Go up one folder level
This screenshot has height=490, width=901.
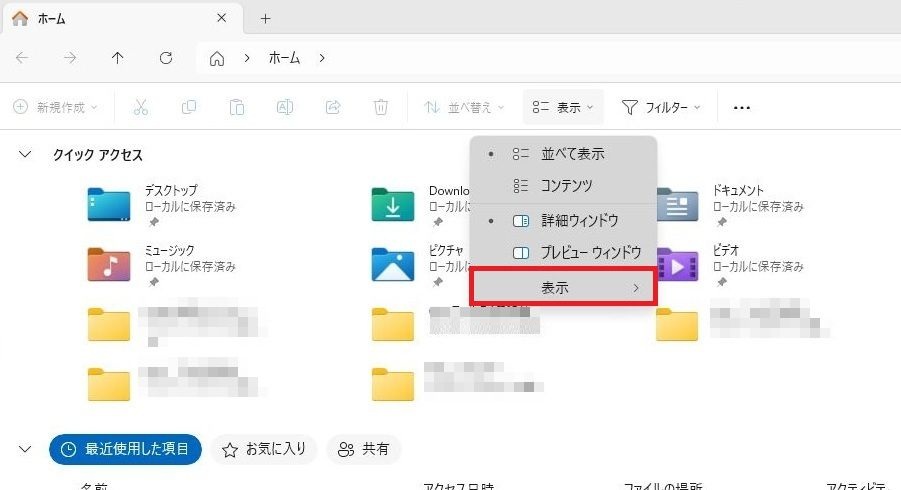click(x=117, y=58)
